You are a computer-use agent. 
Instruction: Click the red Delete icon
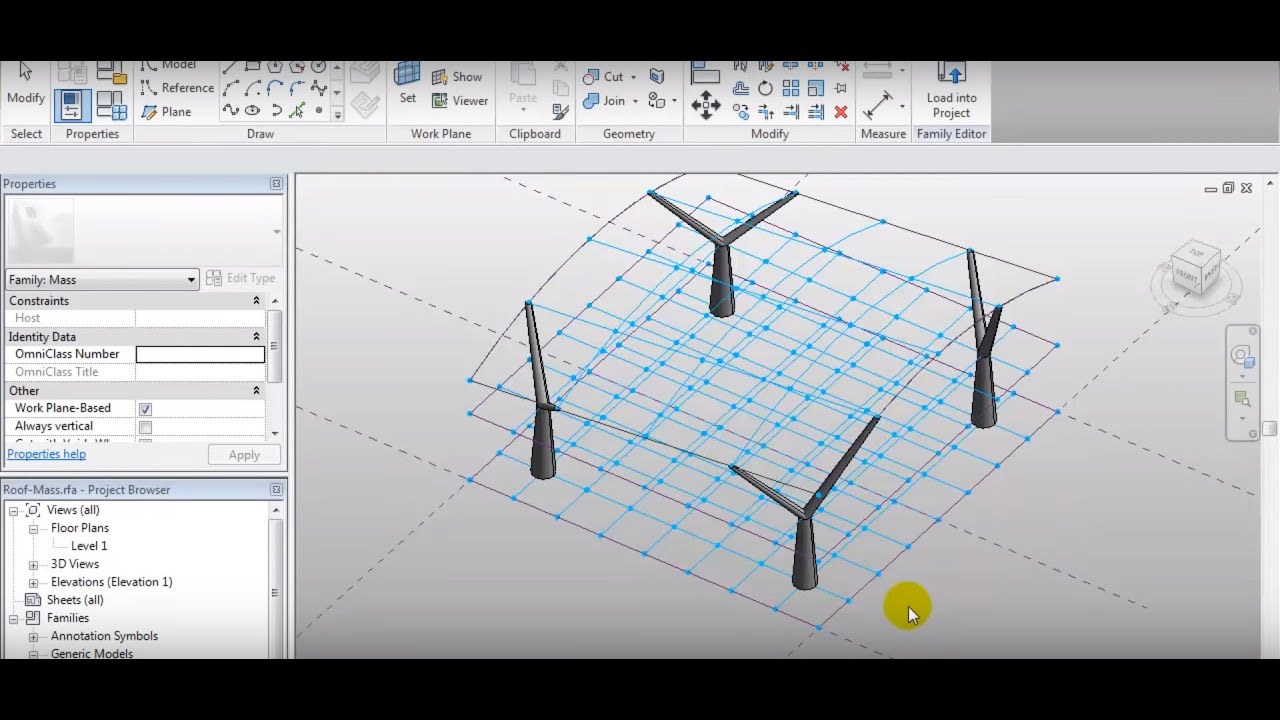pyautogui.click(x=841, y=112)
